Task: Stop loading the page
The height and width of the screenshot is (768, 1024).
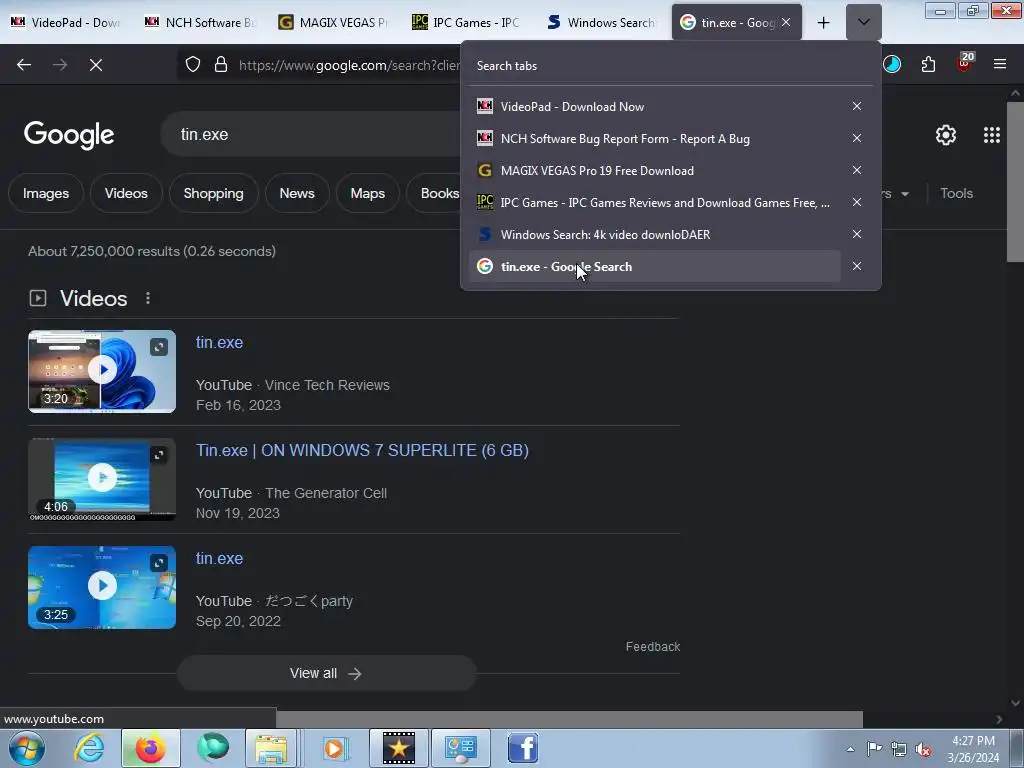Action: click(x=96, y=65)
